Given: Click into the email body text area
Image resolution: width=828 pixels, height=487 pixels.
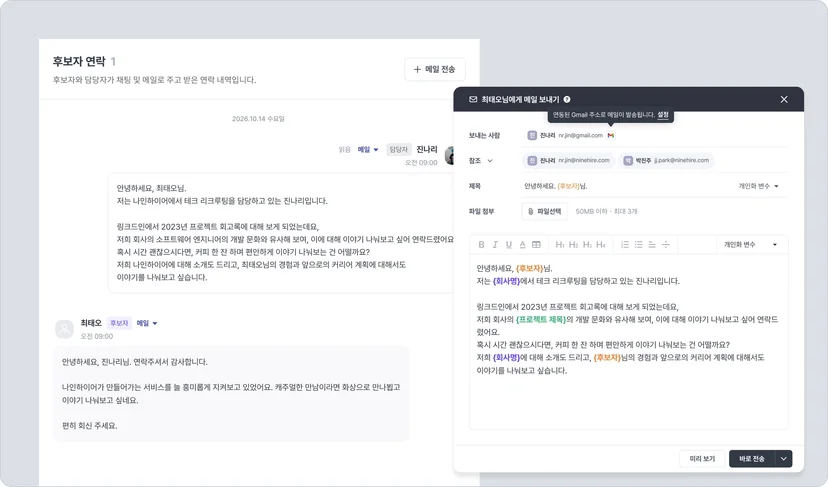Looking at the screenshot, I should [x=628, y=341].
